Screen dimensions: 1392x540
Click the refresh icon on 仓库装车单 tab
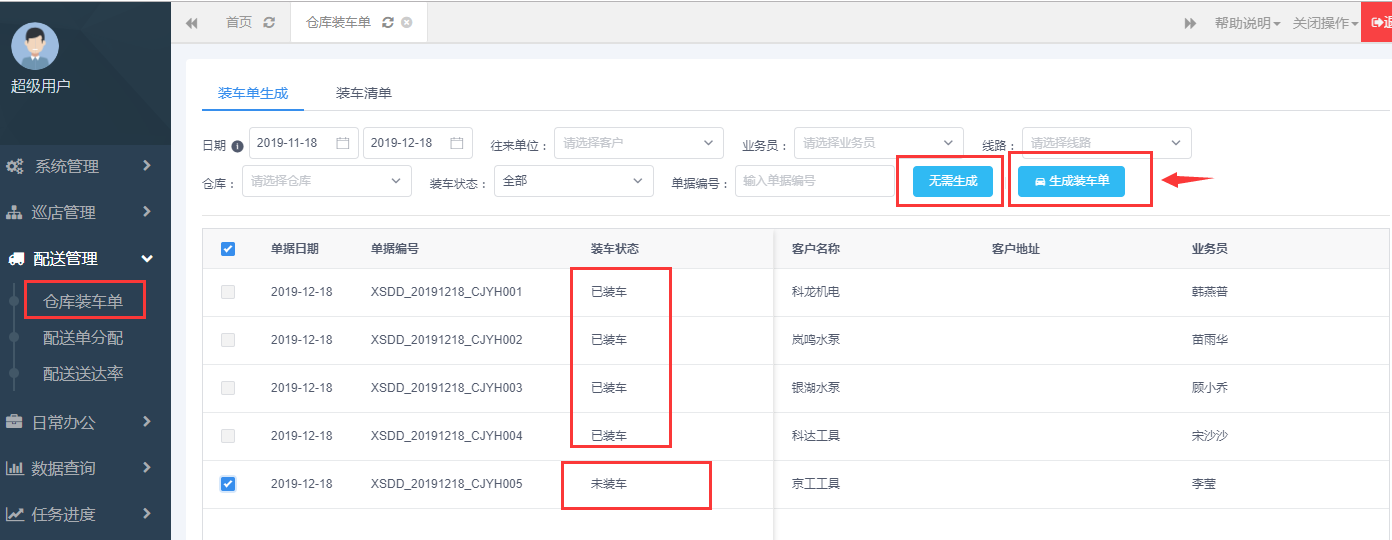click(x=388, y=22)
